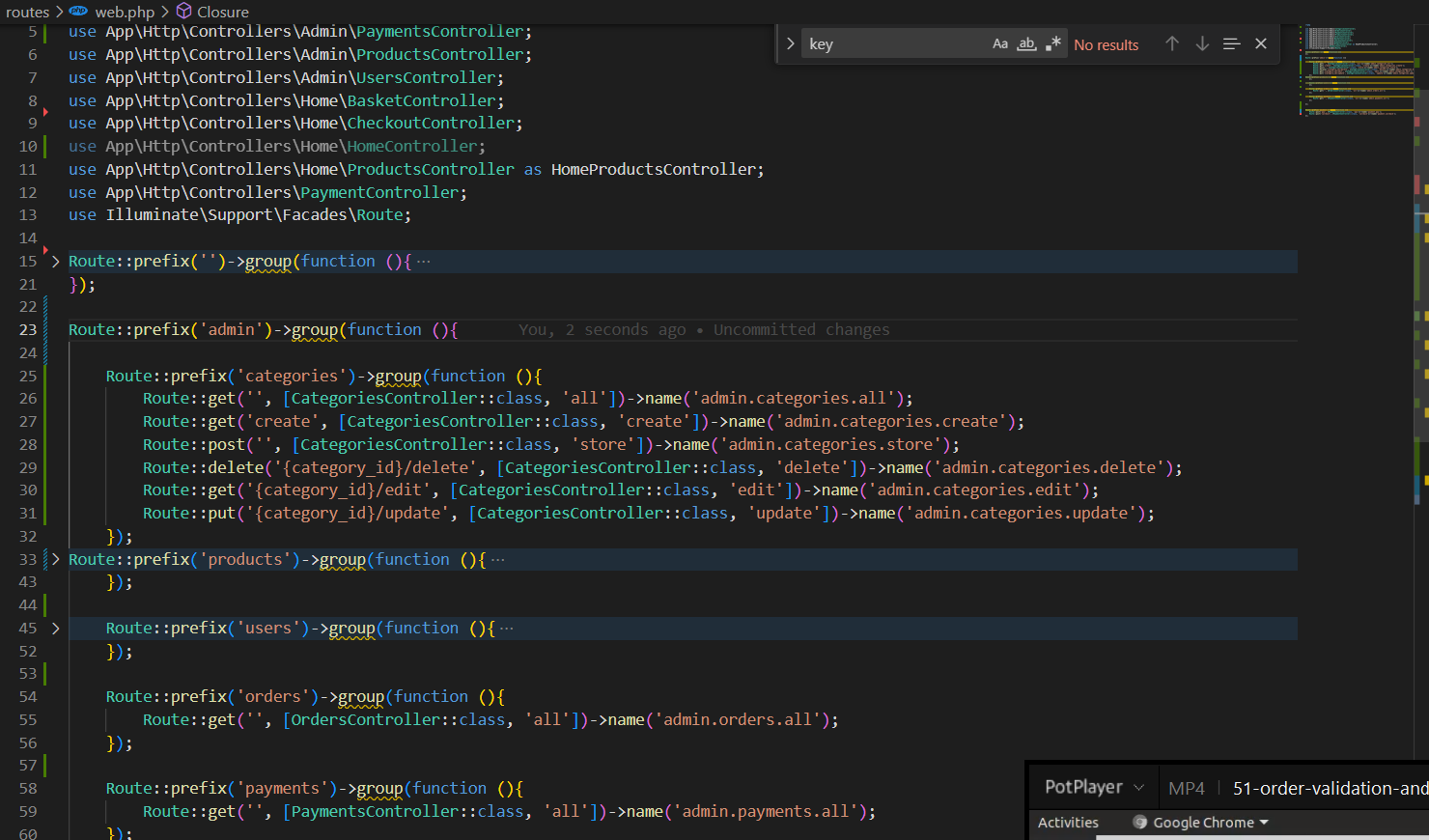Click line number 54 in gutter
The image size is (1429, 840).
(x=28, y=697)
